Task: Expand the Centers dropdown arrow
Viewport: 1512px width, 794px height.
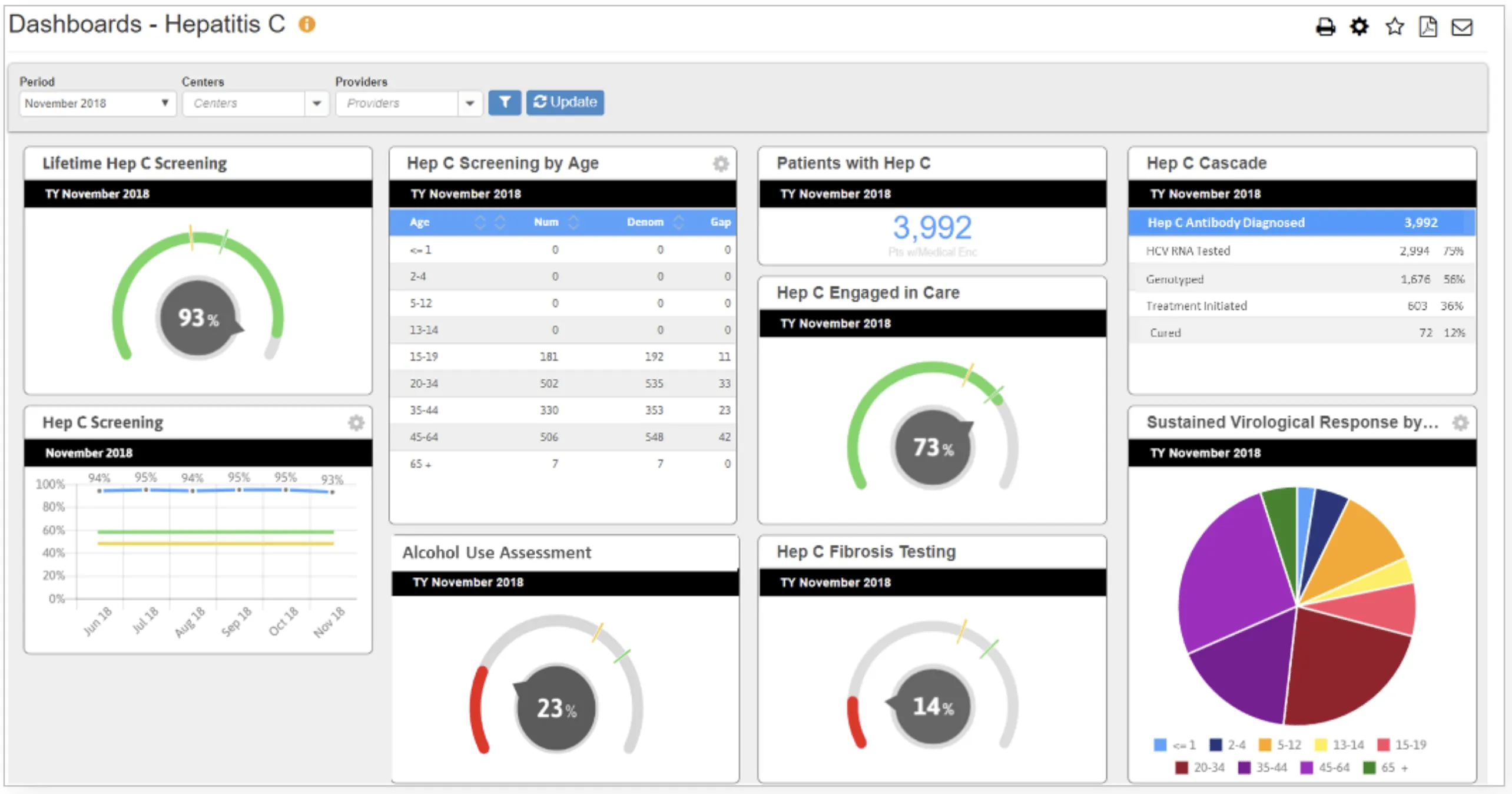Action: 317,104
